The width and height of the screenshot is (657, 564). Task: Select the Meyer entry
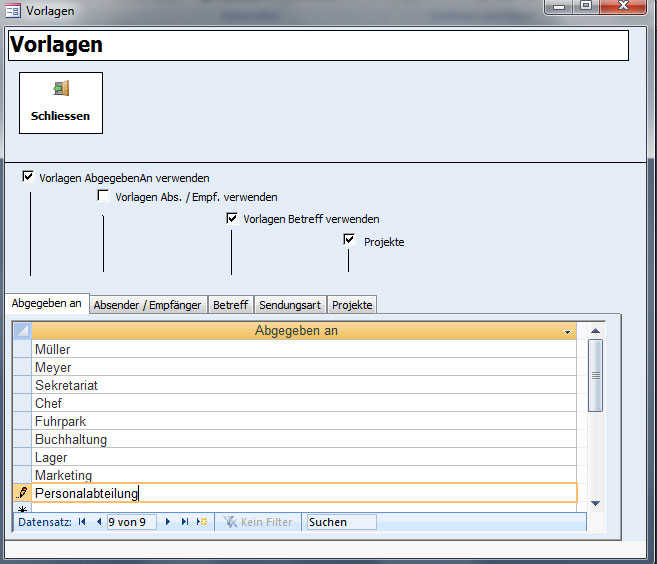pyautogui.click(x=304, y=367)
